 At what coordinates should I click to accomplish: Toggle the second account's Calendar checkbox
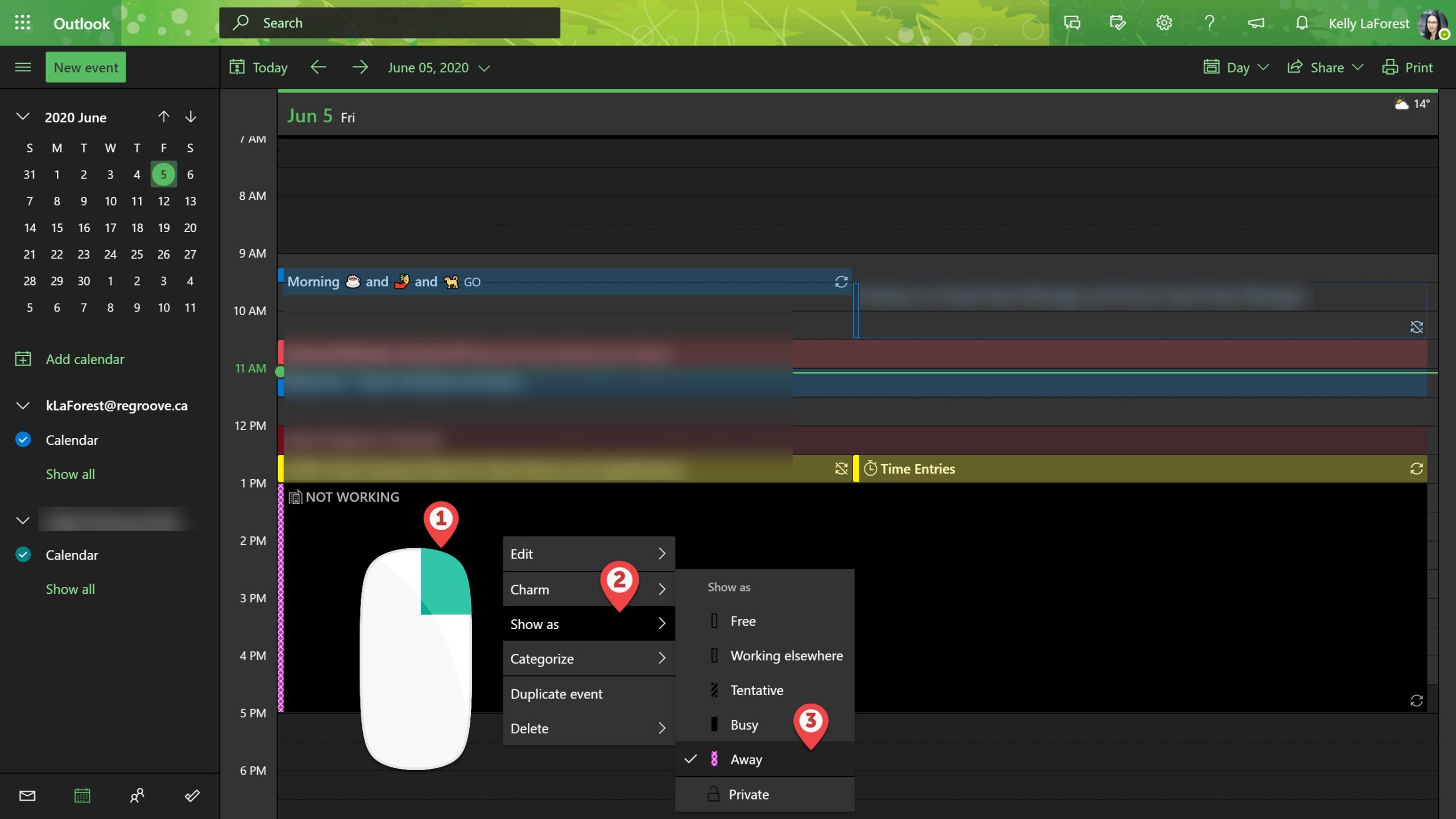(23, 555)
